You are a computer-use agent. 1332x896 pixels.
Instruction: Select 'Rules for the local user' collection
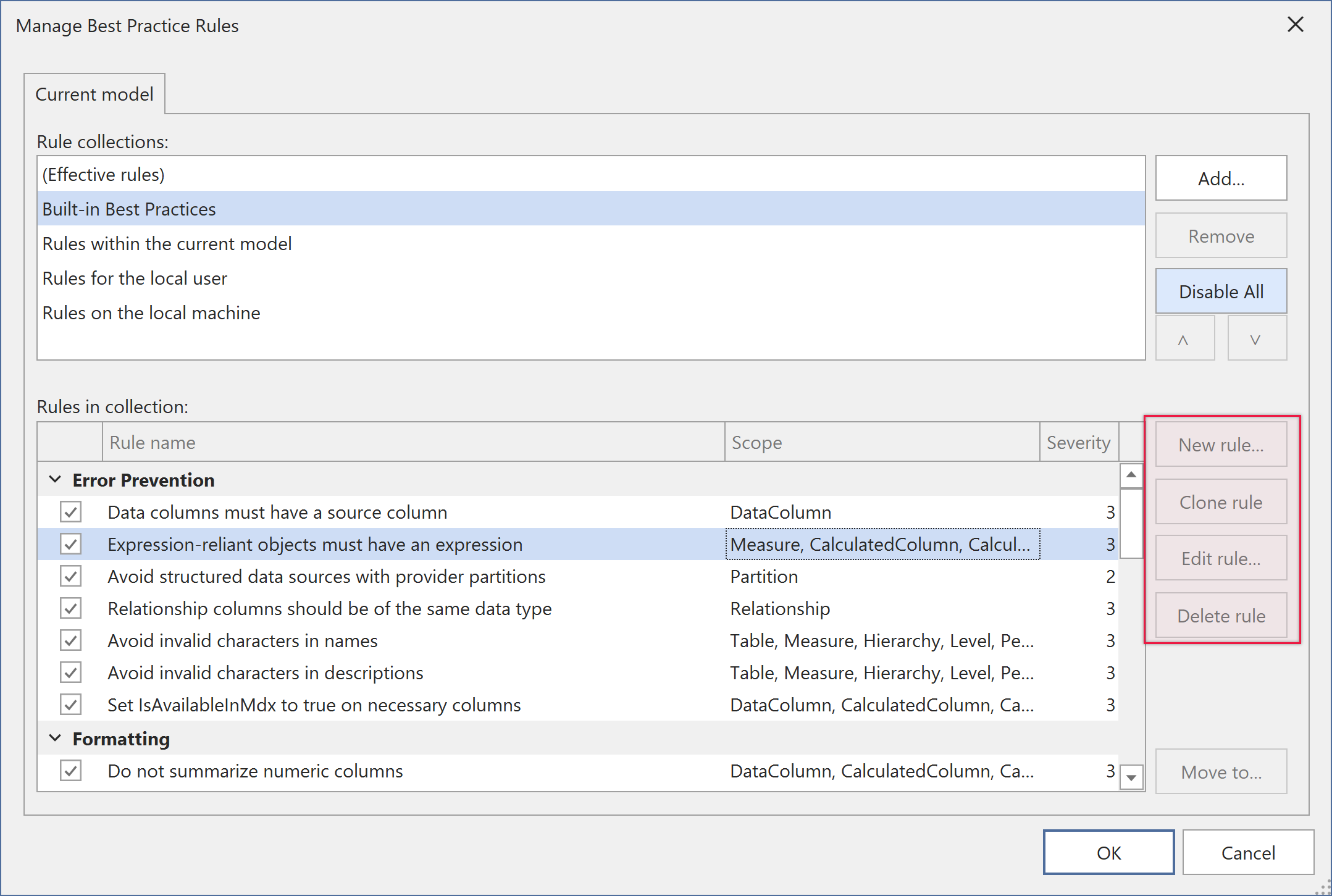pyautogui.click(x=135, y=278)
